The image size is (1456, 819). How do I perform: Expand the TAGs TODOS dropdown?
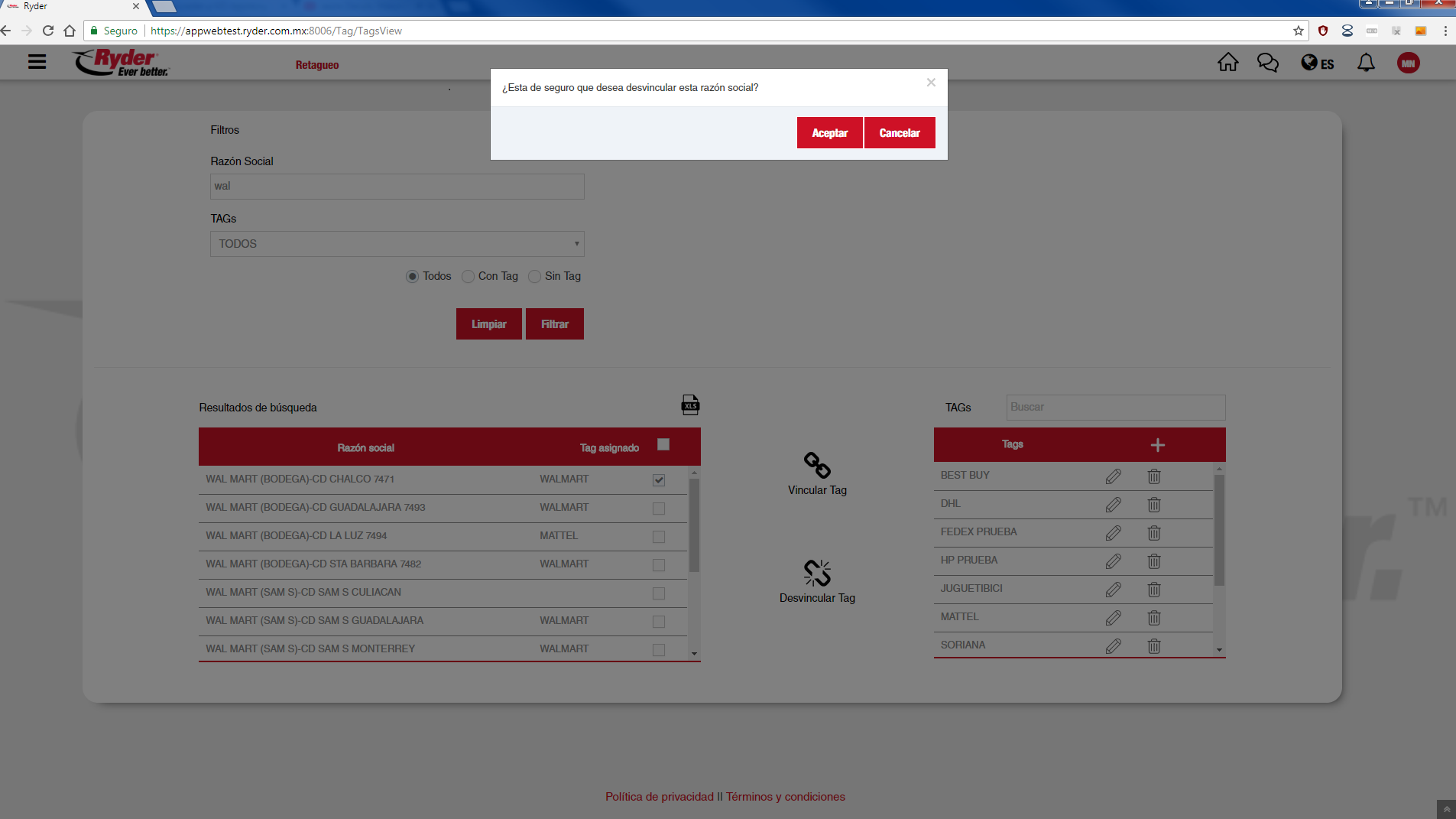[x=397, y=244]
